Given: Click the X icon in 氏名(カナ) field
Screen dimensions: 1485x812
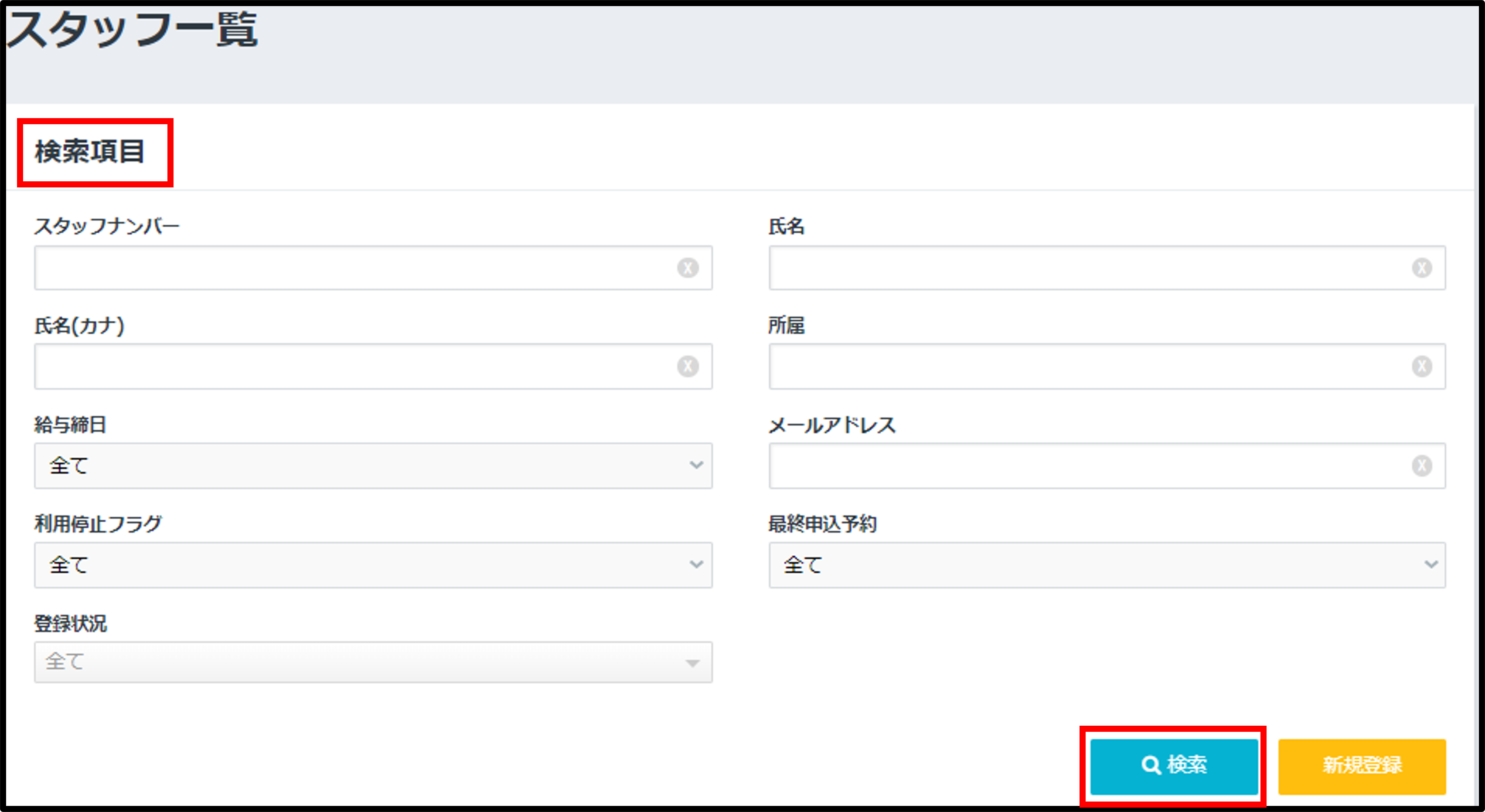Looking at the screenshot, I should click(x=688, y=367).
